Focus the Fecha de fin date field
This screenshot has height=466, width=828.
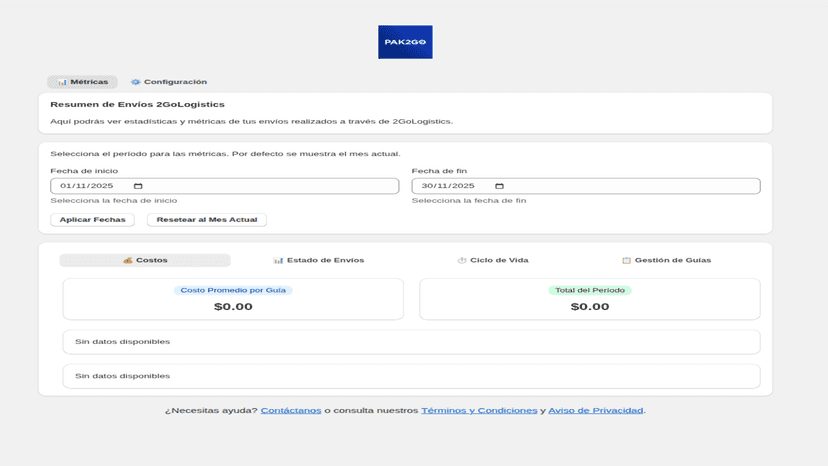point(586,186)
